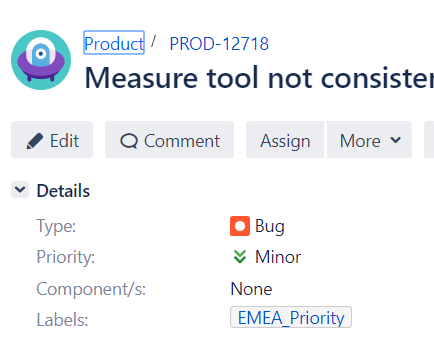Click the Edit button

coord(52,139)
